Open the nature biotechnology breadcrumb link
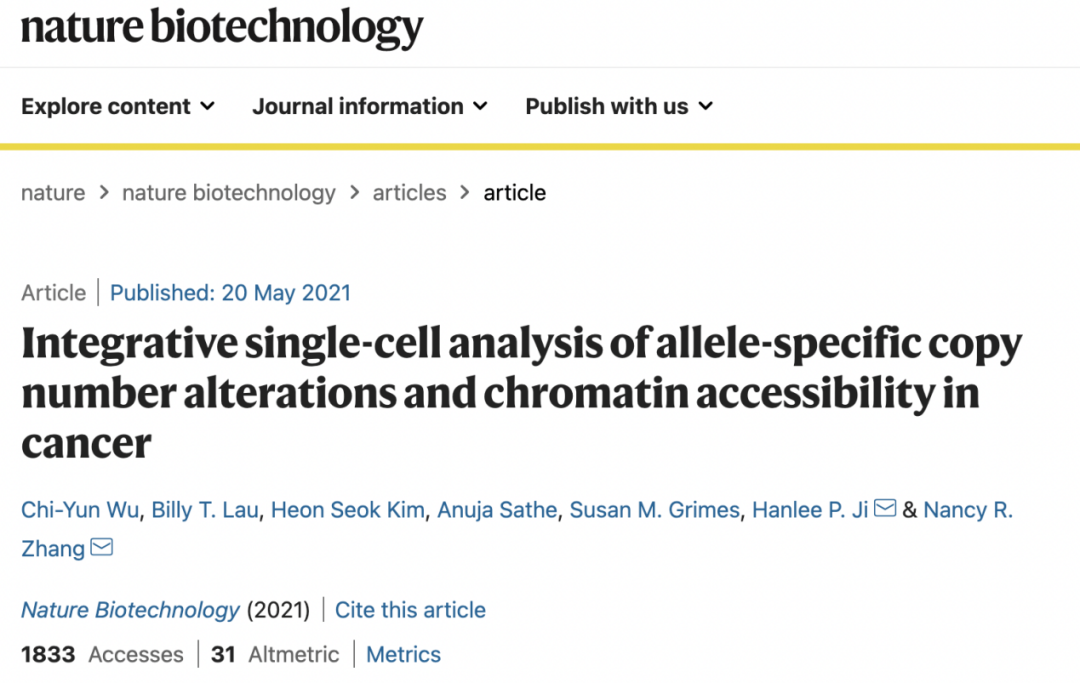1080x683 pixels. coord(229,193)
